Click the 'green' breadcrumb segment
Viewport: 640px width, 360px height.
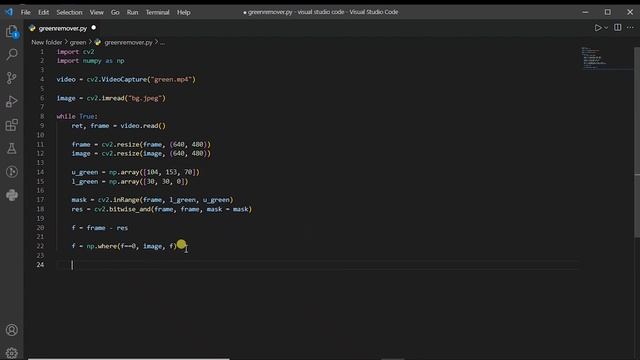(x=78, y=42)
